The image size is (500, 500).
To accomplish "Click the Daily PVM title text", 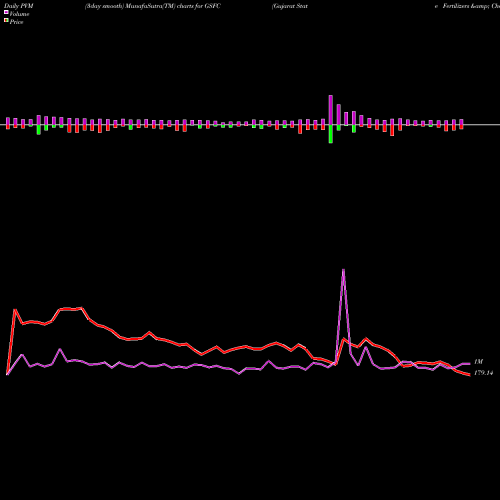I will (19, 6).
